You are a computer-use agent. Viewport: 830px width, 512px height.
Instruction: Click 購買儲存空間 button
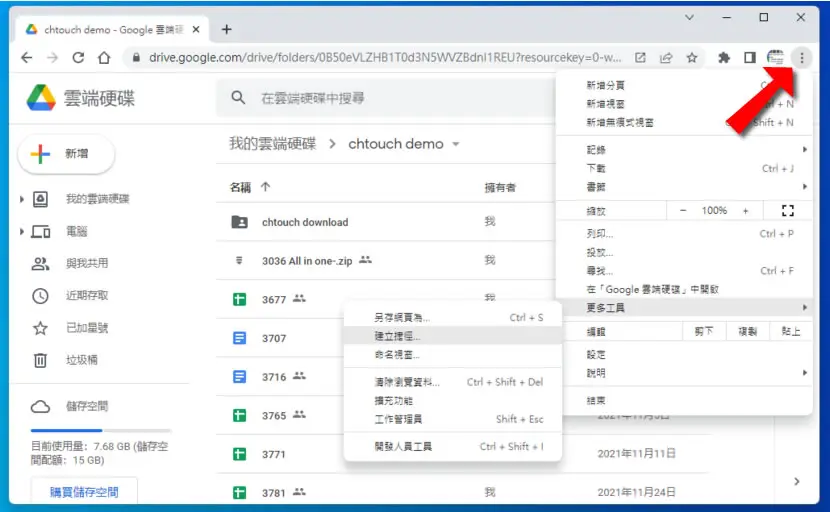[84, 492]
